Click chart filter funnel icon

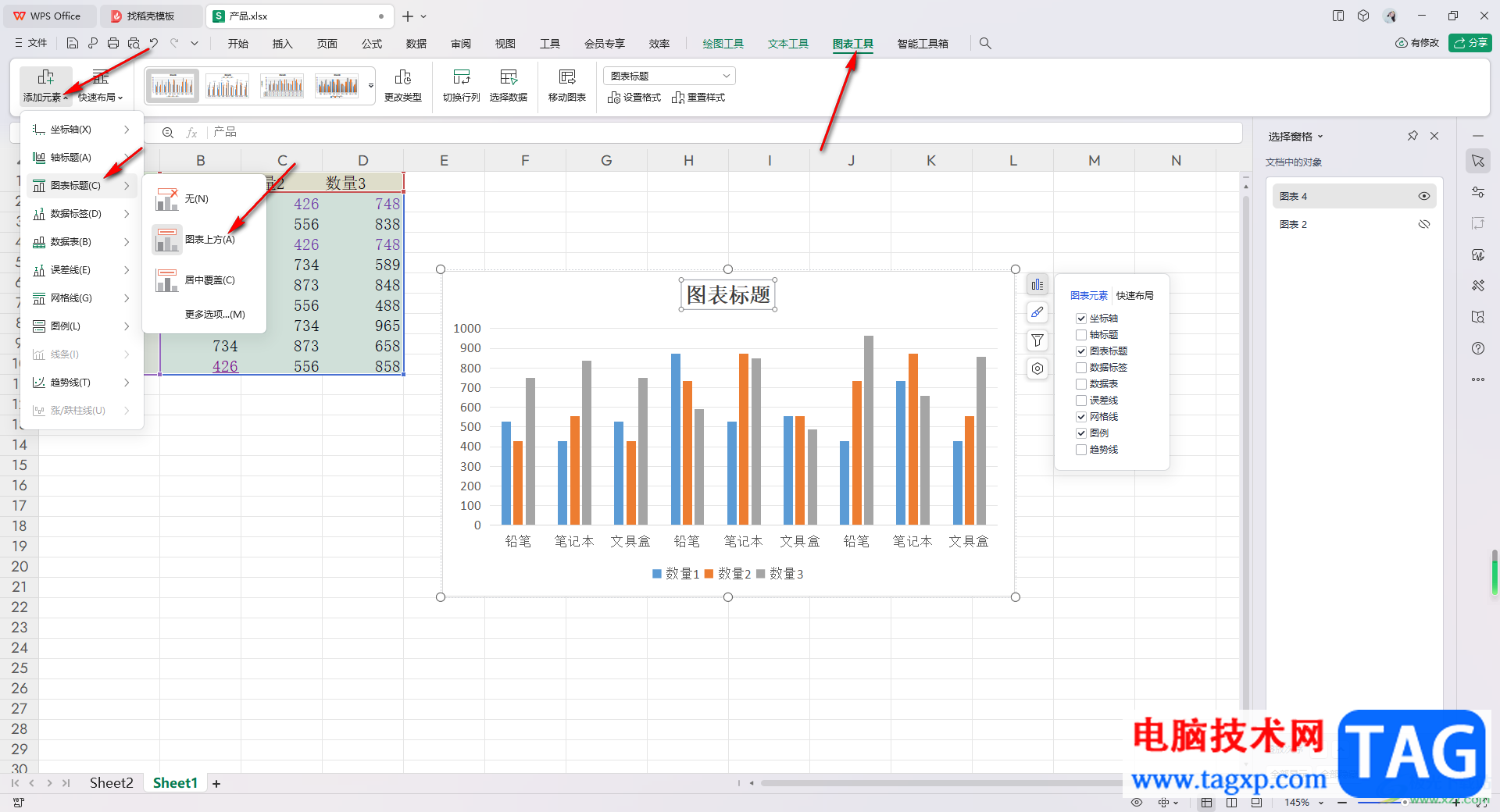coord(1037,340)
